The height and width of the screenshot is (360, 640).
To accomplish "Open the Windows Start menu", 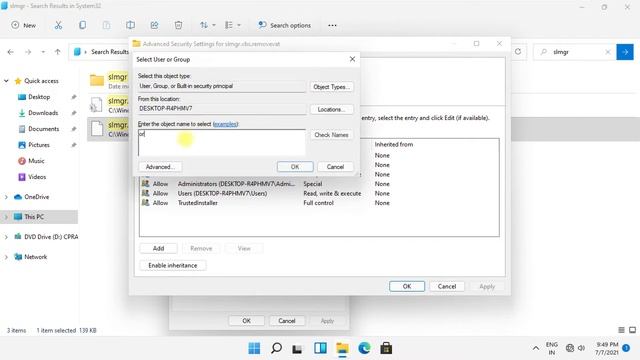I will pyautogui.click(x=254, y=348).
